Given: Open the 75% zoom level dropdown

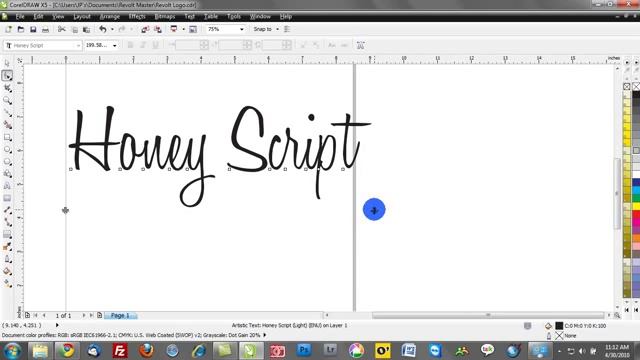Looking at the screenshot, I should click(x=242, y=29).
